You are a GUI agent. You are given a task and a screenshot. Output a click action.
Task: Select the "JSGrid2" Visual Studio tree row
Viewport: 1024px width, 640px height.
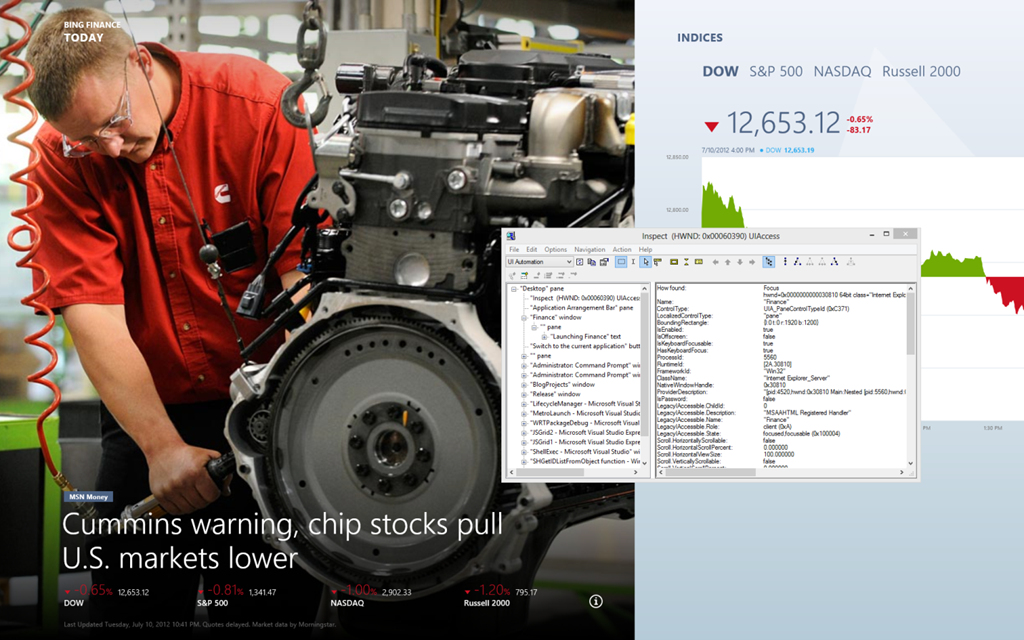(584, 432)
